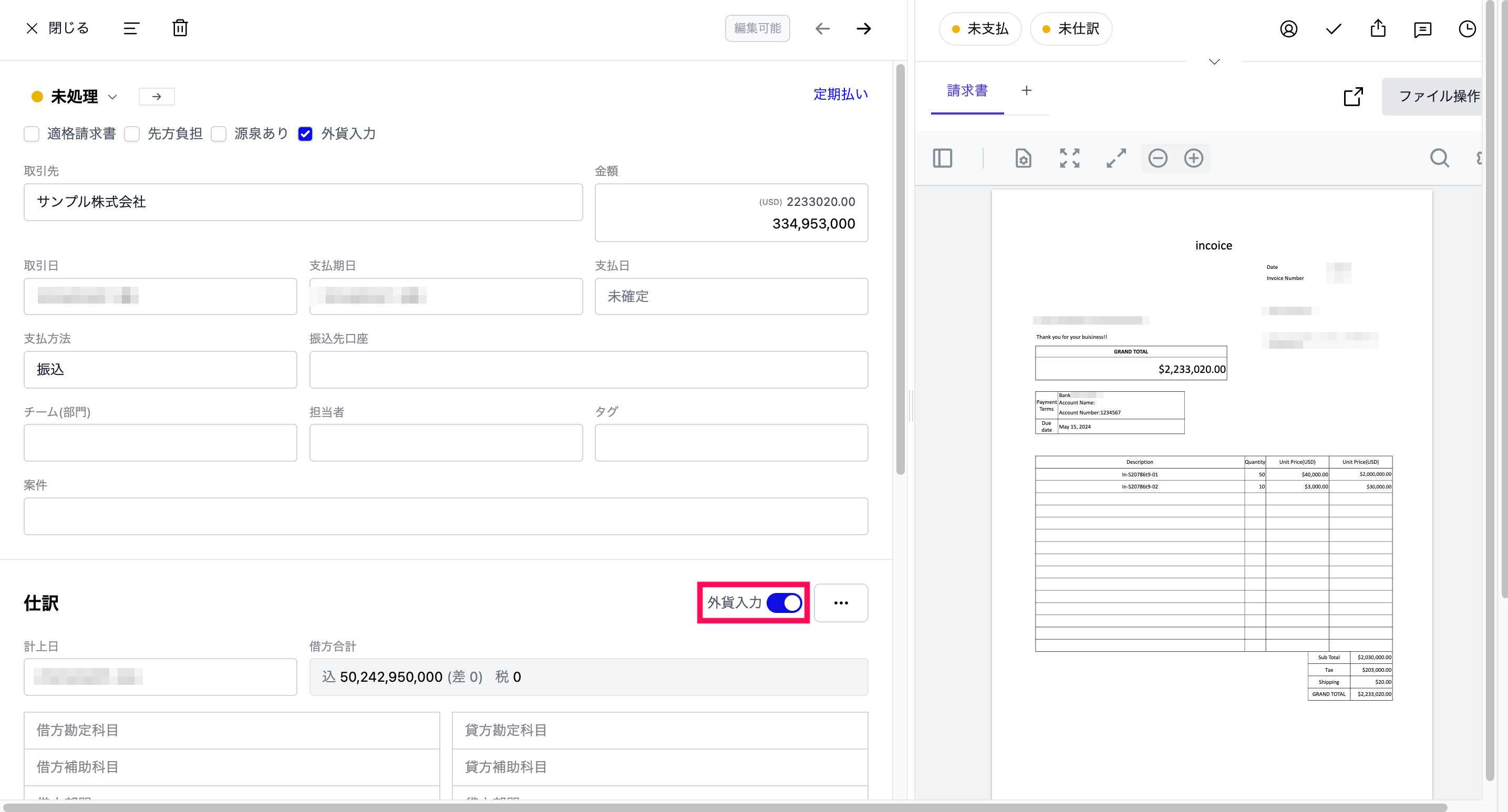Toggle the document sidebar panel icon
The image size is (1508, 812).
[942, 158]
